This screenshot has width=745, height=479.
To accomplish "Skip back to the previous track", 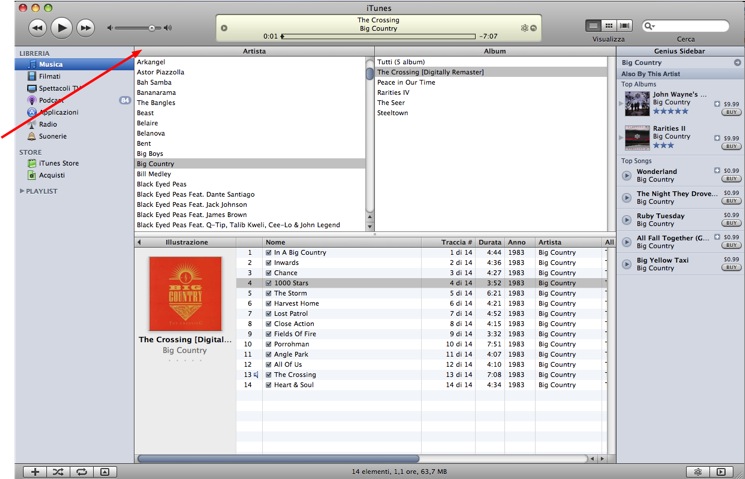I will tap(38, 28).
